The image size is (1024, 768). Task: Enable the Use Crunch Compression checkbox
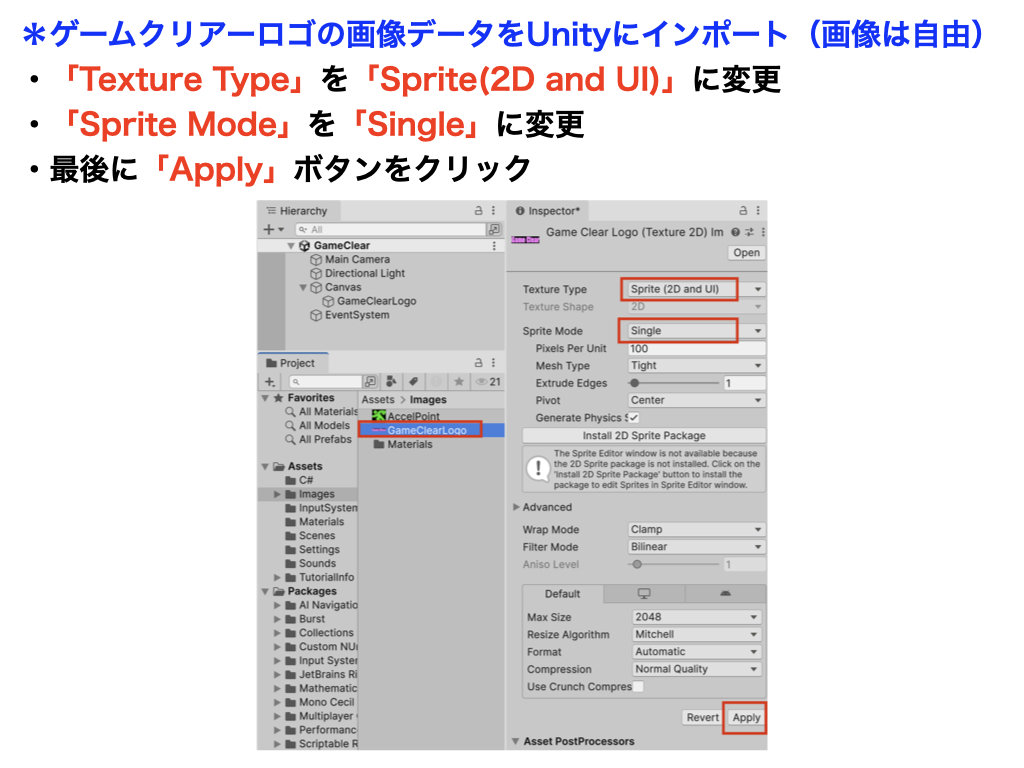[638, 687]
